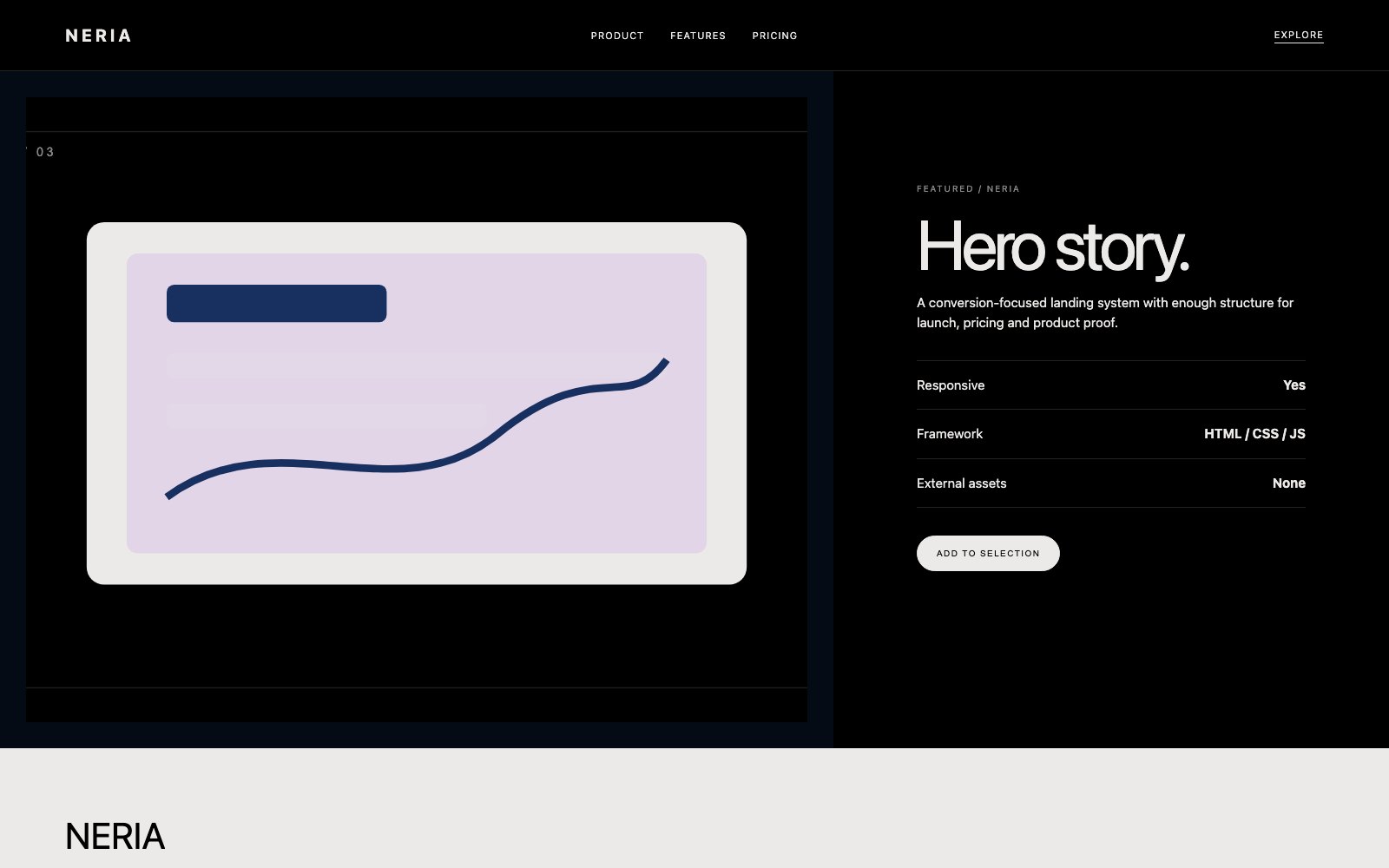The image size is (1389, 868).
Task: Select the Yes value
Action: 1294,385
